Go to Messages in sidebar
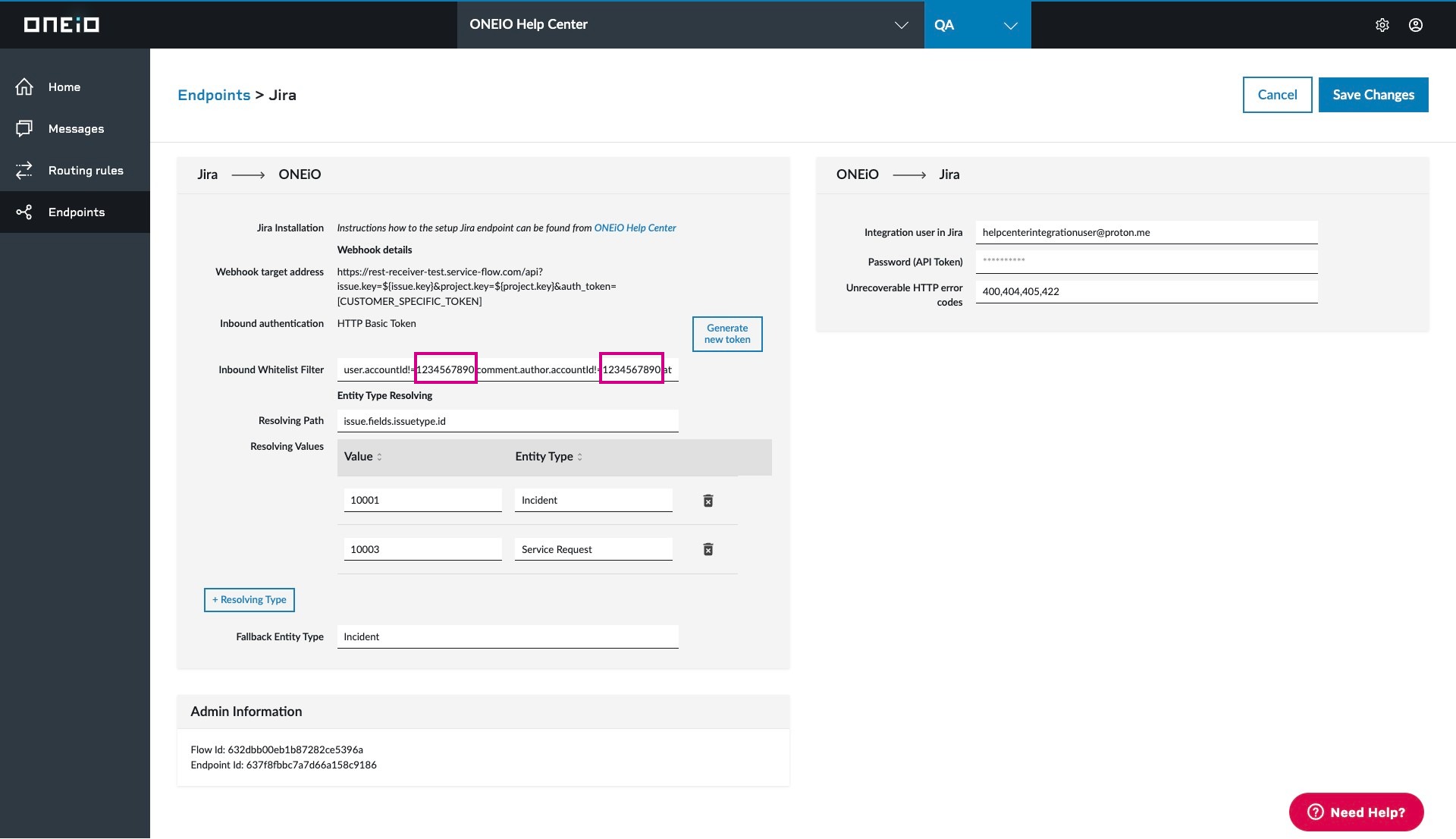The width and height of the screenshot is (1456, 839). (75, 129)
